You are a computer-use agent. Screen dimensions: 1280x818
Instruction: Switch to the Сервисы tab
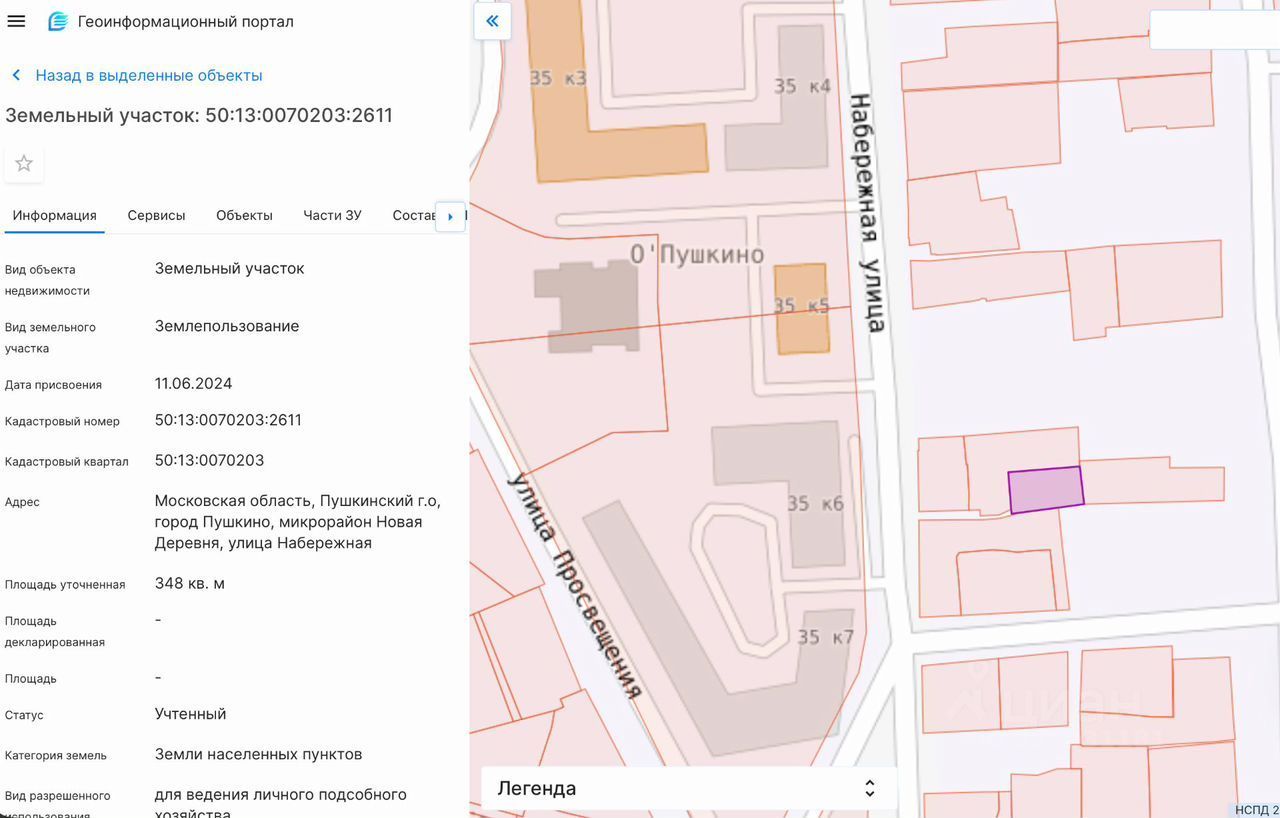156,215
